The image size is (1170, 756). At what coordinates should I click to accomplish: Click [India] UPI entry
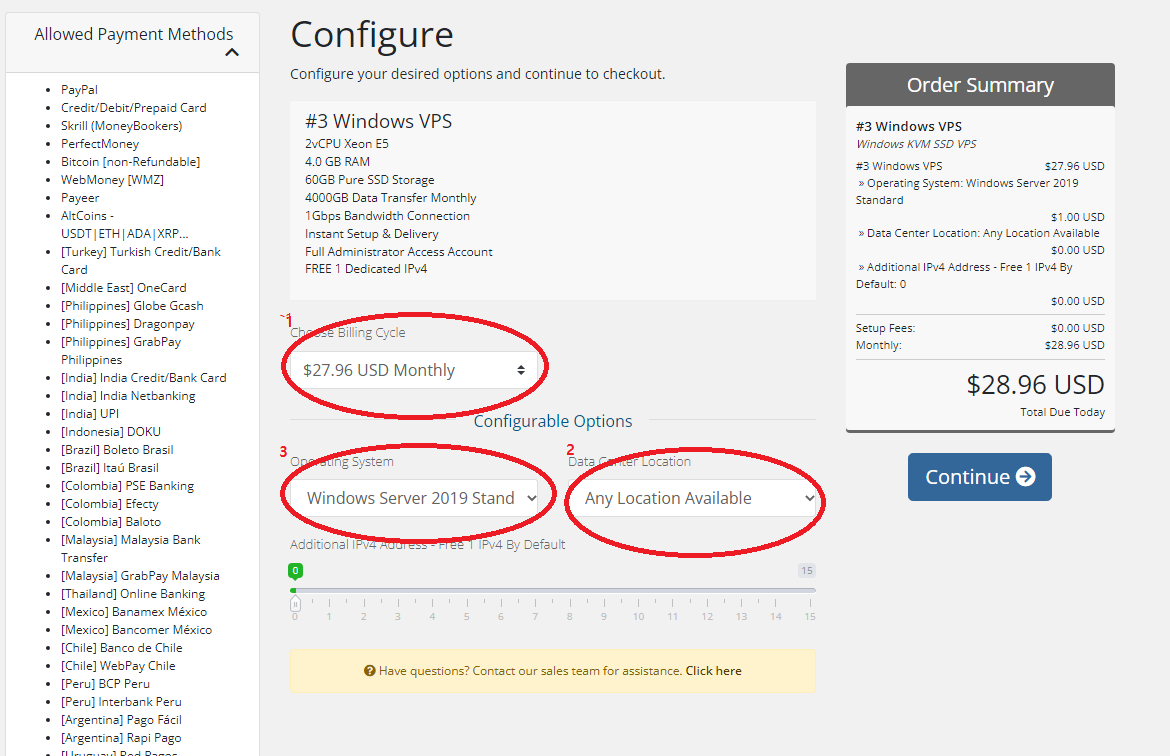coord(90,413)
